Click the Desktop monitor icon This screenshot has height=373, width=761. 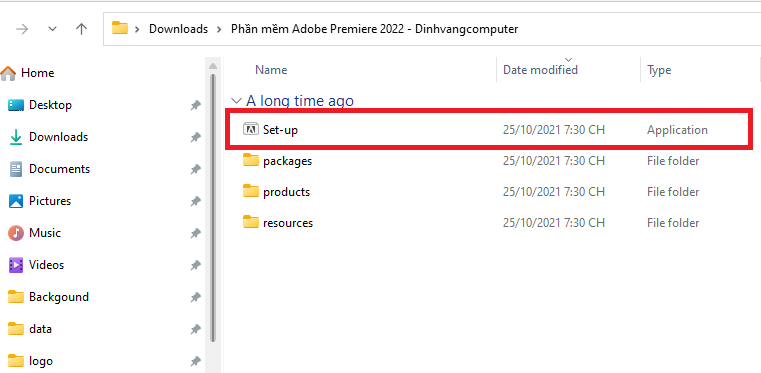click(16, 105)
